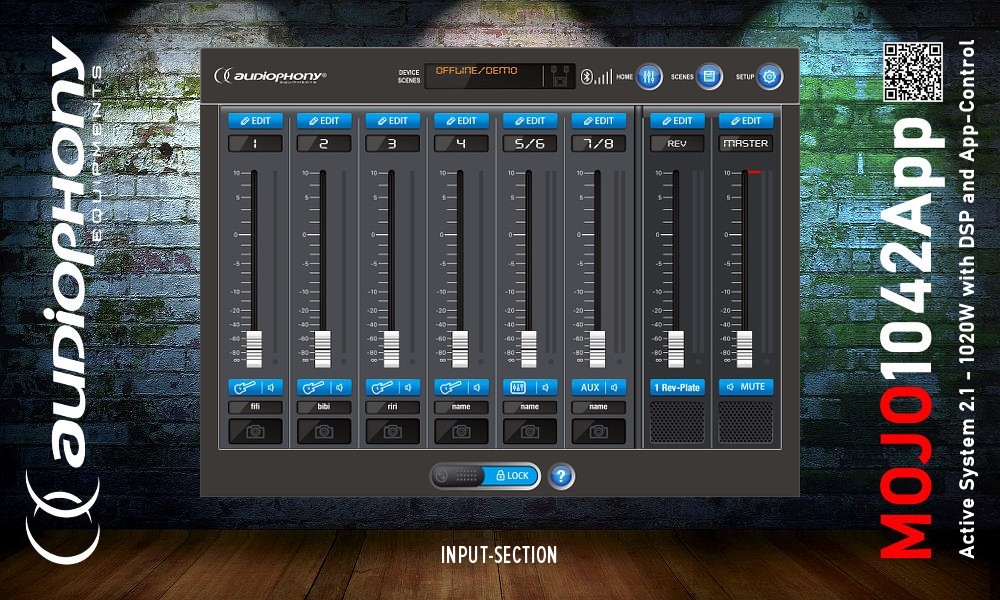Viewport: 1000px width, 600px height.
Task: Toggle the MASTER MUTE button
Action: pyautogui.click(x=746, y=387)
